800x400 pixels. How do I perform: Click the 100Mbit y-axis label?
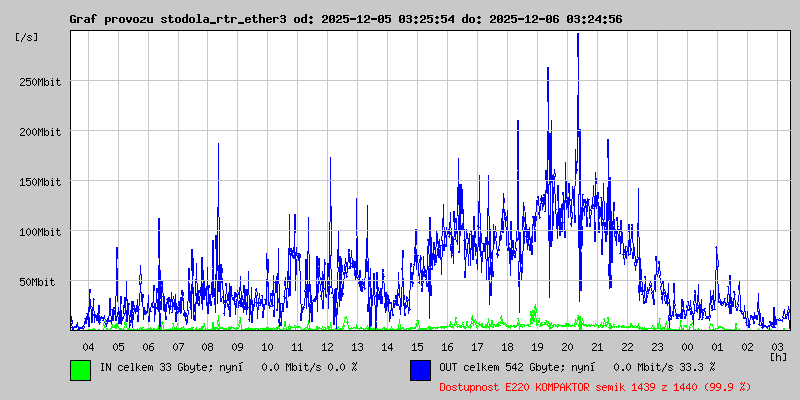coord(40,232)
